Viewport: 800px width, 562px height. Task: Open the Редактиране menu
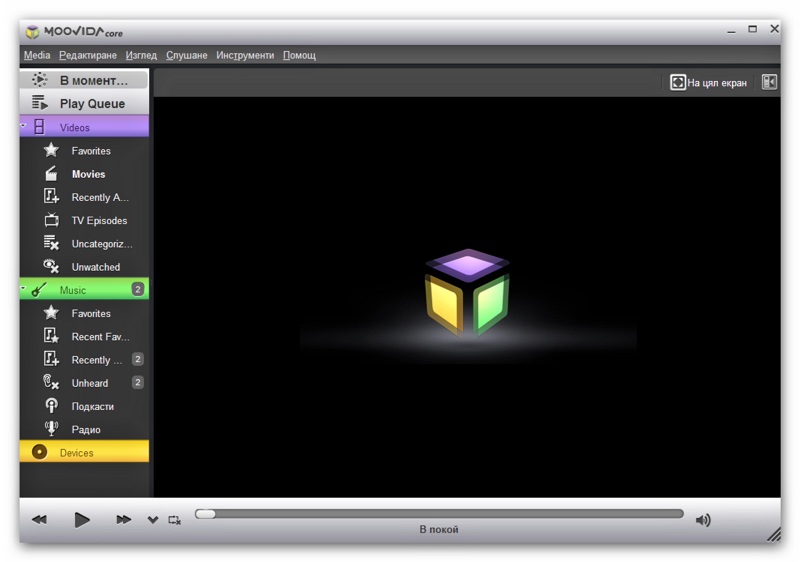[x=88, y=55]
